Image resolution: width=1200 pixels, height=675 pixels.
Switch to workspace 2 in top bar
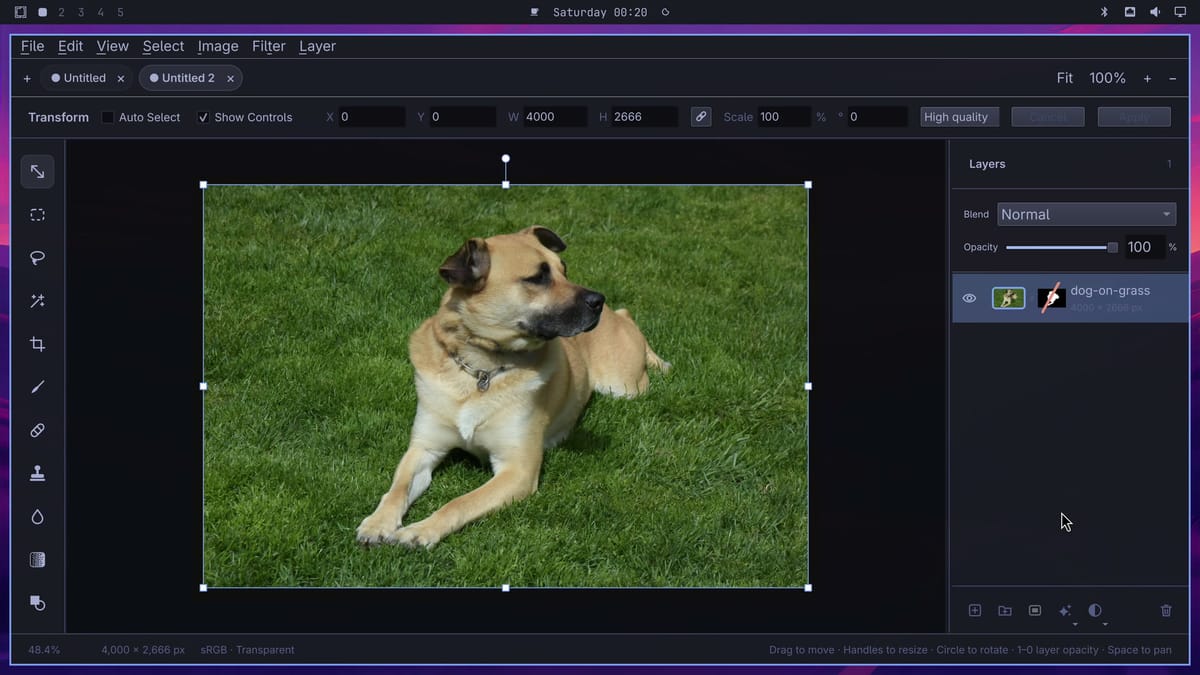click(x=61, y=12)
